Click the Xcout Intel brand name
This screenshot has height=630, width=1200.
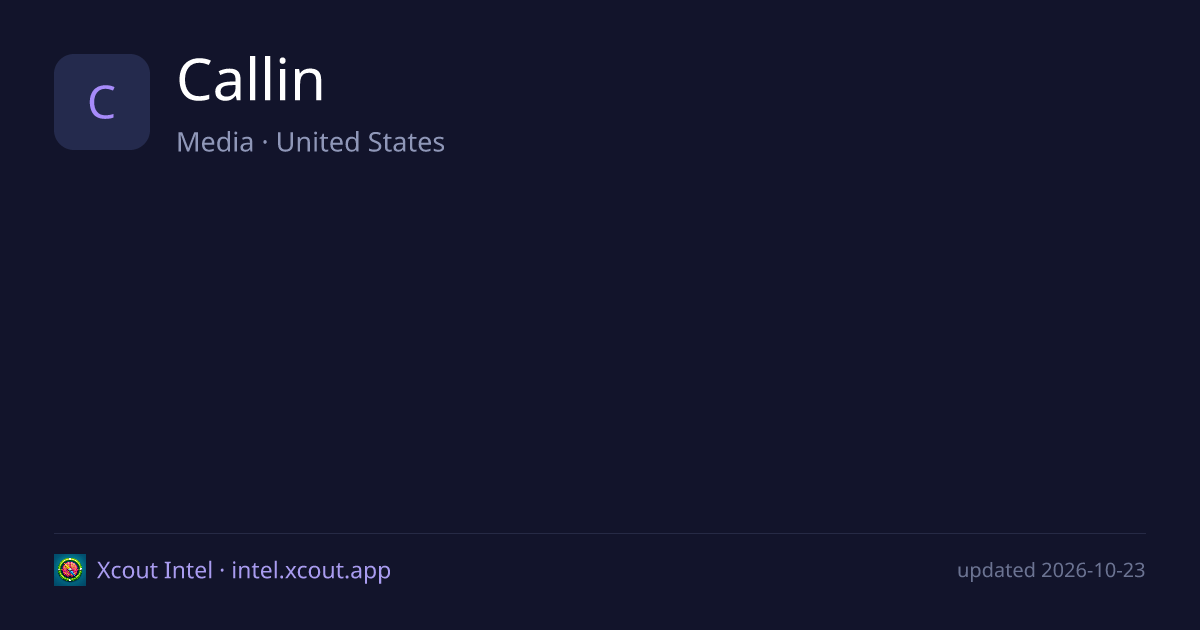(155, 570)
